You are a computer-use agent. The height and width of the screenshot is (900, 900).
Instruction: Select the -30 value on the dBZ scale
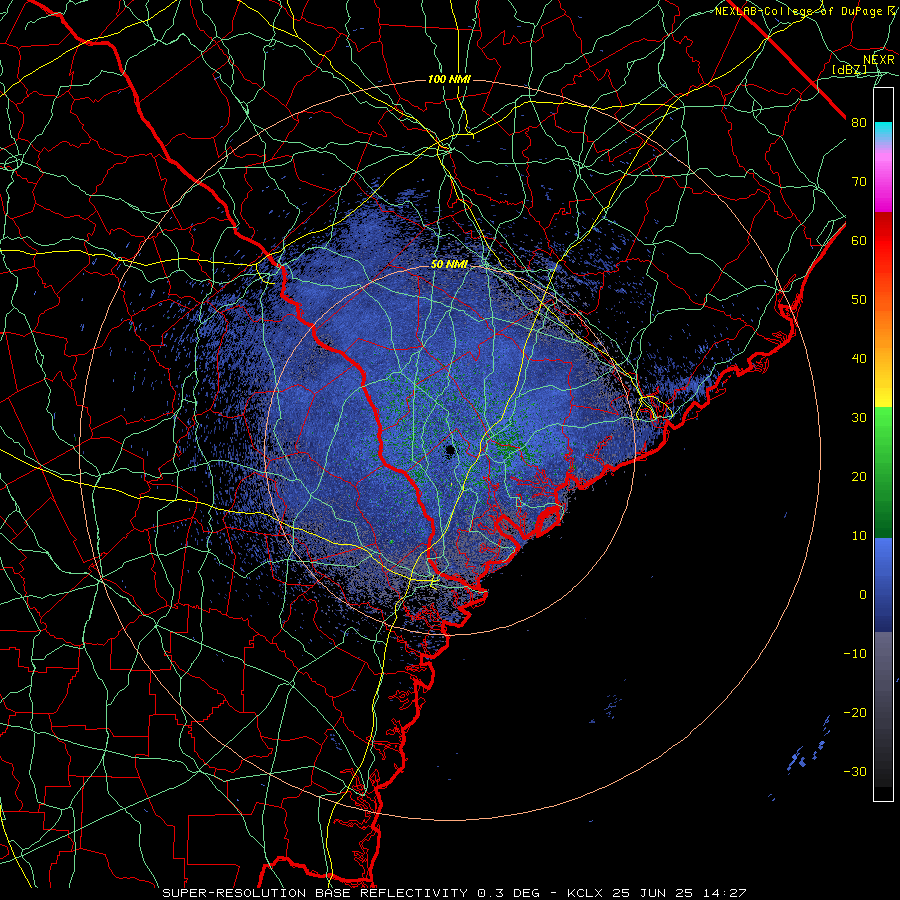[x=855, y=771]
